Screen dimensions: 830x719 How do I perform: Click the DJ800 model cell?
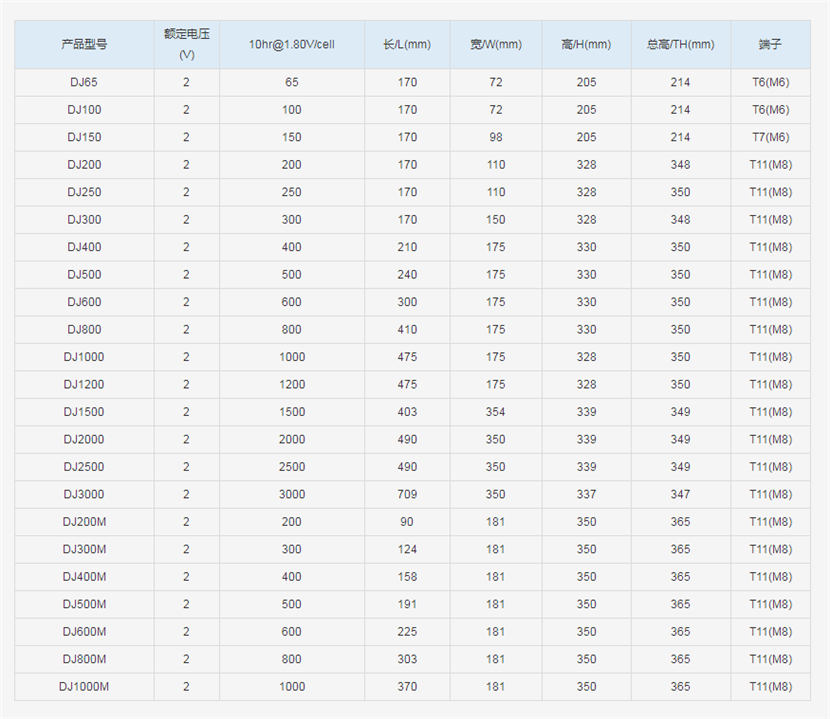point(84,330)
